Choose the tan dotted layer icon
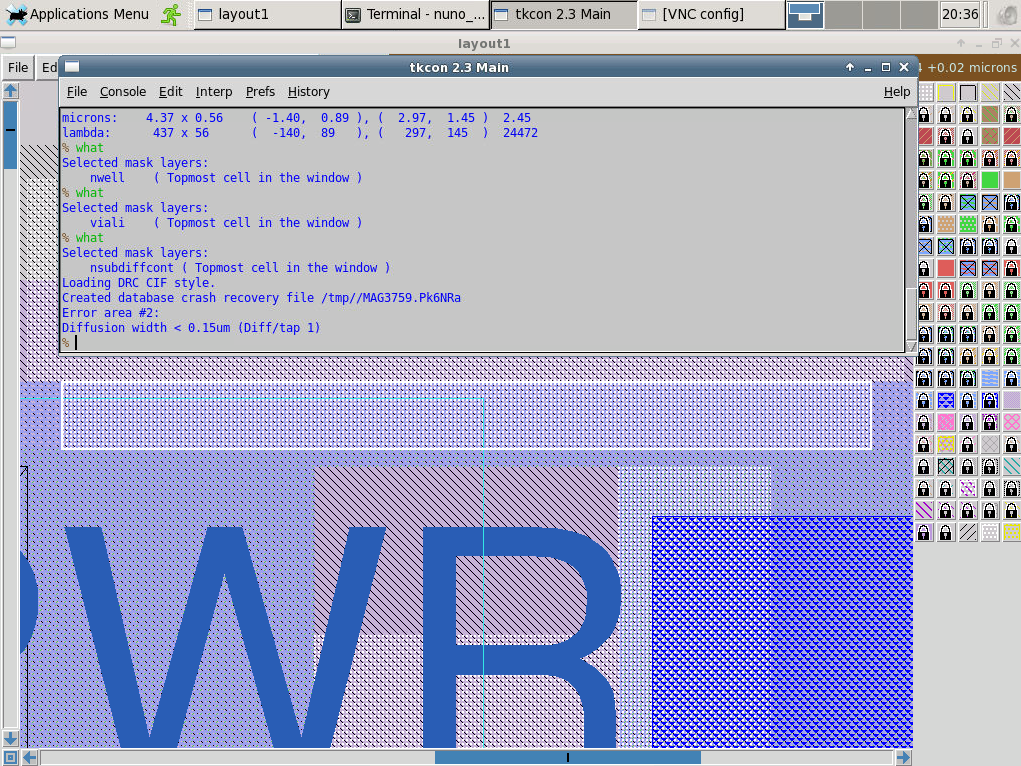Viewport: 1021px width, 766px height. click(x=946, y=225)
